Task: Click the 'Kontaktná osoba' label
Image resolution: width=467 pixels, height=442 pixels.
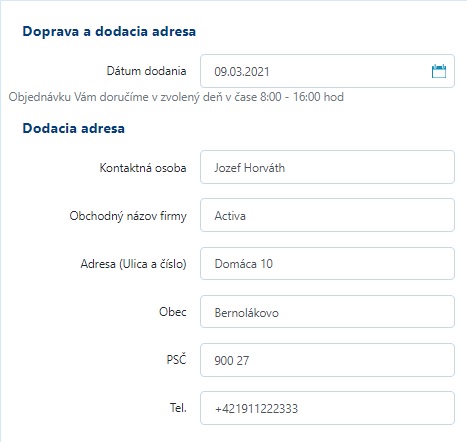Action: coord(143,167)
